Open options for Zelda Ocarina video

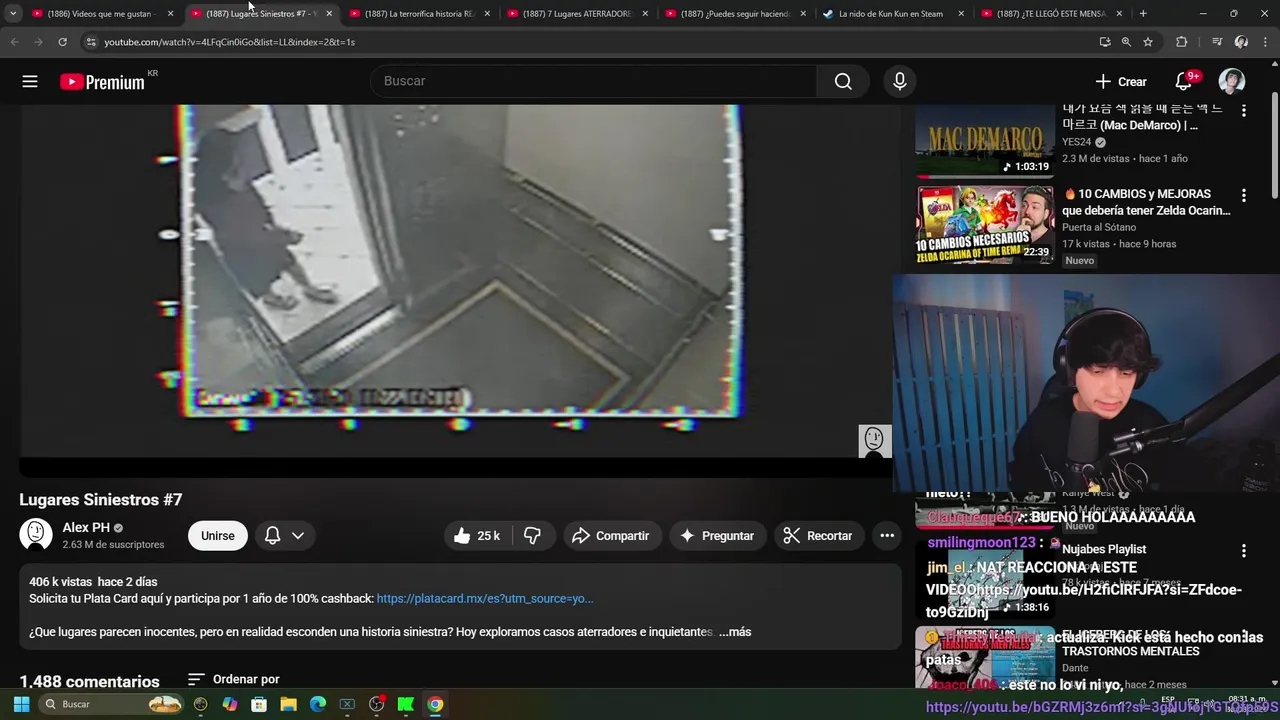[x=1243, y=196]
